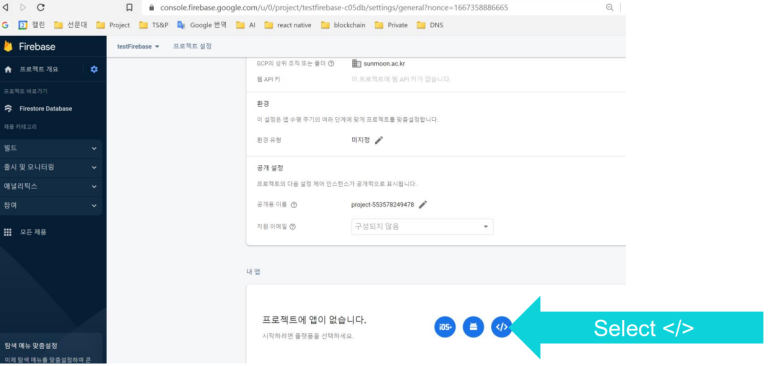
Task: Click the sunmoon.ac.kr organization text
Action: [385, 64]
